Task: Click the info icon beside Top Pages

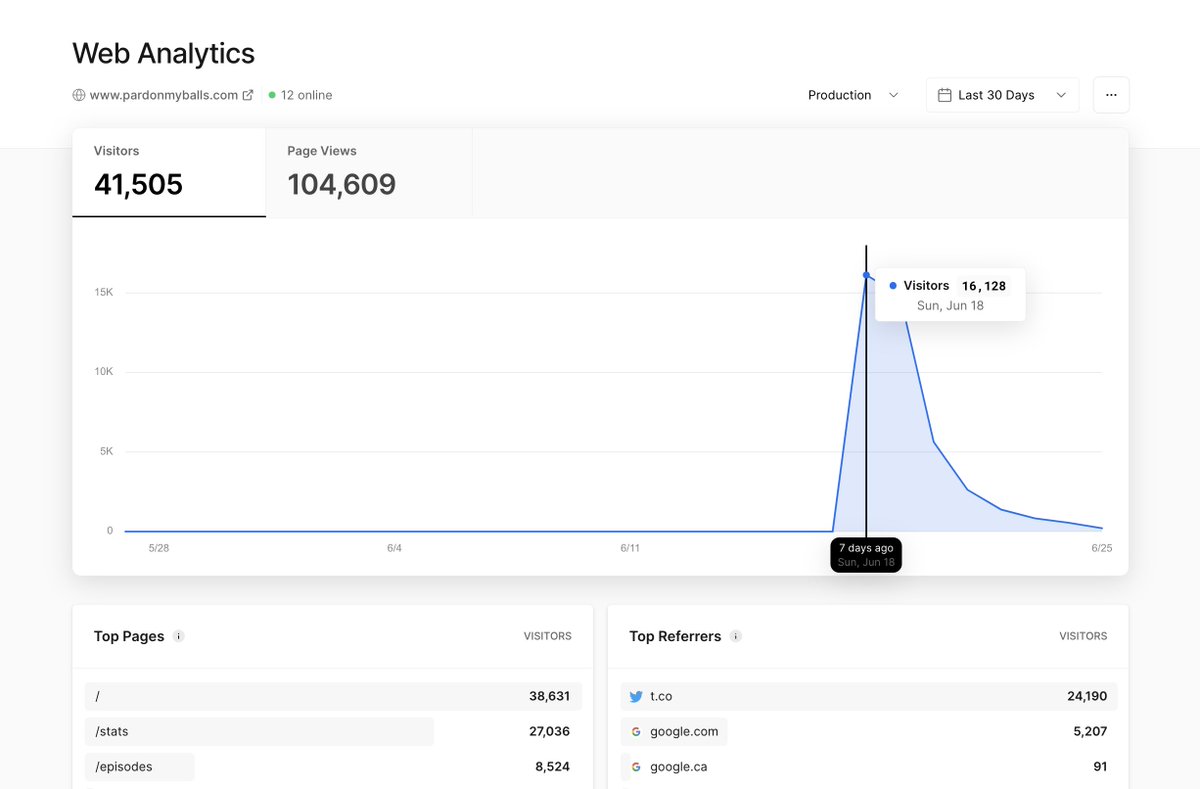Action: click(x=179, y=636)
